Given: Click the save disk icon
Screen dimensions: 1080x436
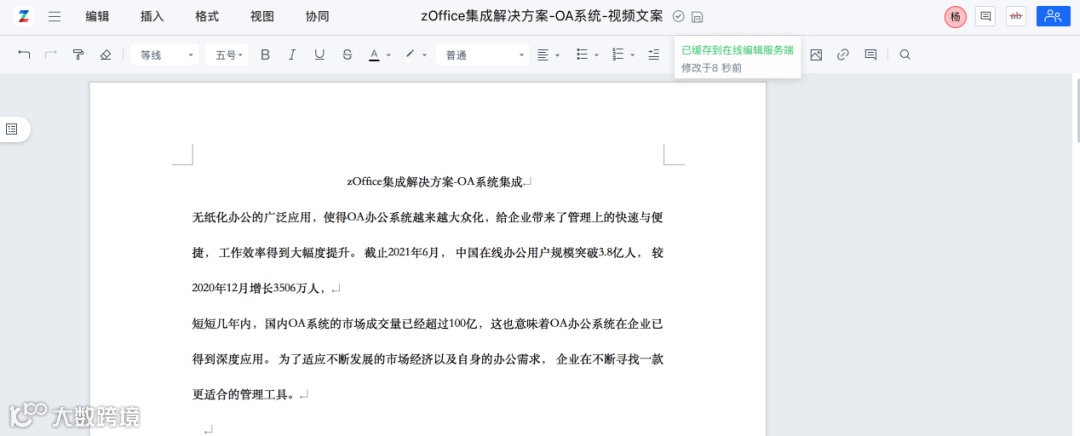Looking at the screenshot, I should pyautogui.click(x=697, y=17).
